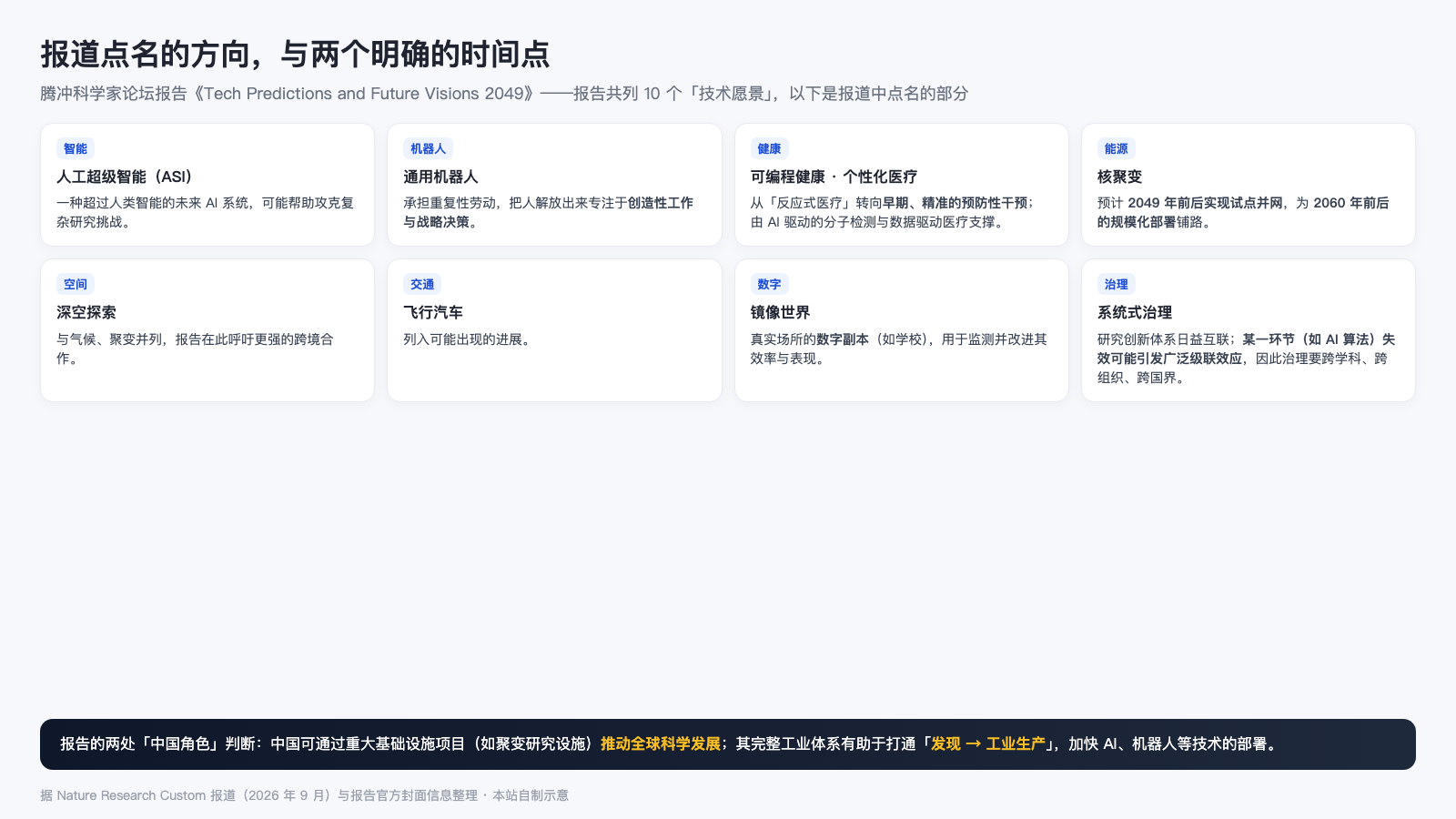Click the blue "交通" category tag
Image resolution: width=1456 pixels, height=819 pixels.
pos(422,284)
